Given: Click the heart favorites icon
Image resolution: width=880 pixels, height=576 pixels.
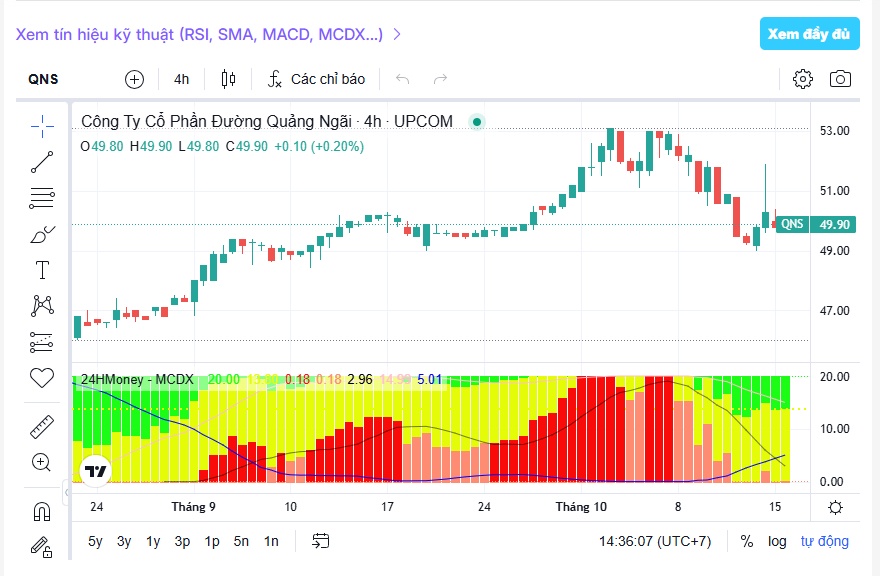Looking at the screenshot, I should [x=42, y=378].
